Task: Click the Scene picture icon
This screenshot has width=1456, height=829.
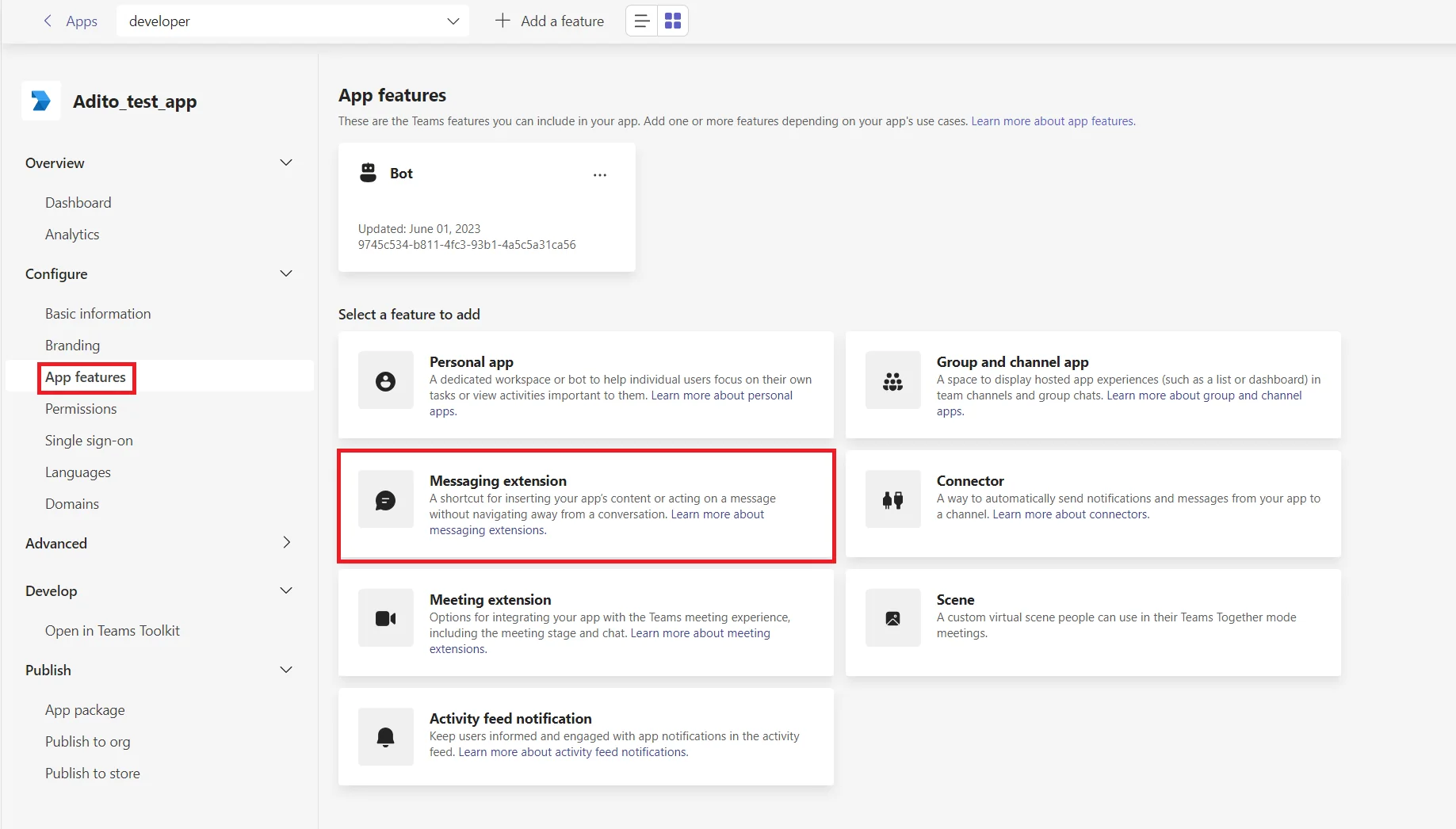Action: (893, 618)
